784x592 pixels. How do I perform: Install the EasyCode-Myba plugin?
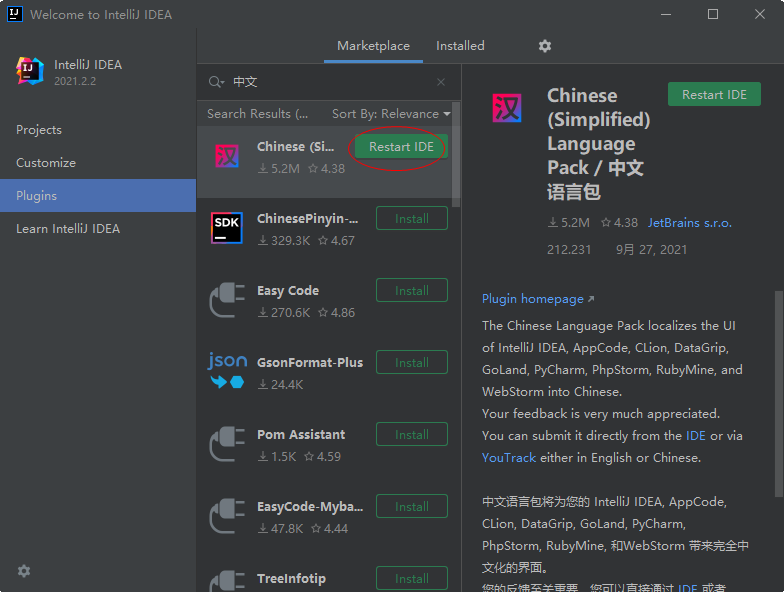(x=412, y=506)
